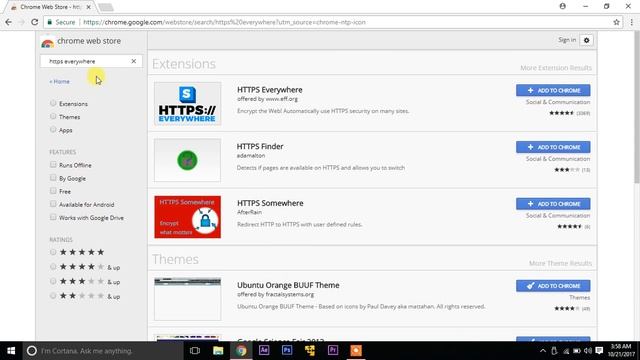640x360 pixels.
Task: Reload the Chrome Web Store page
Action: (x=35, y=22)
